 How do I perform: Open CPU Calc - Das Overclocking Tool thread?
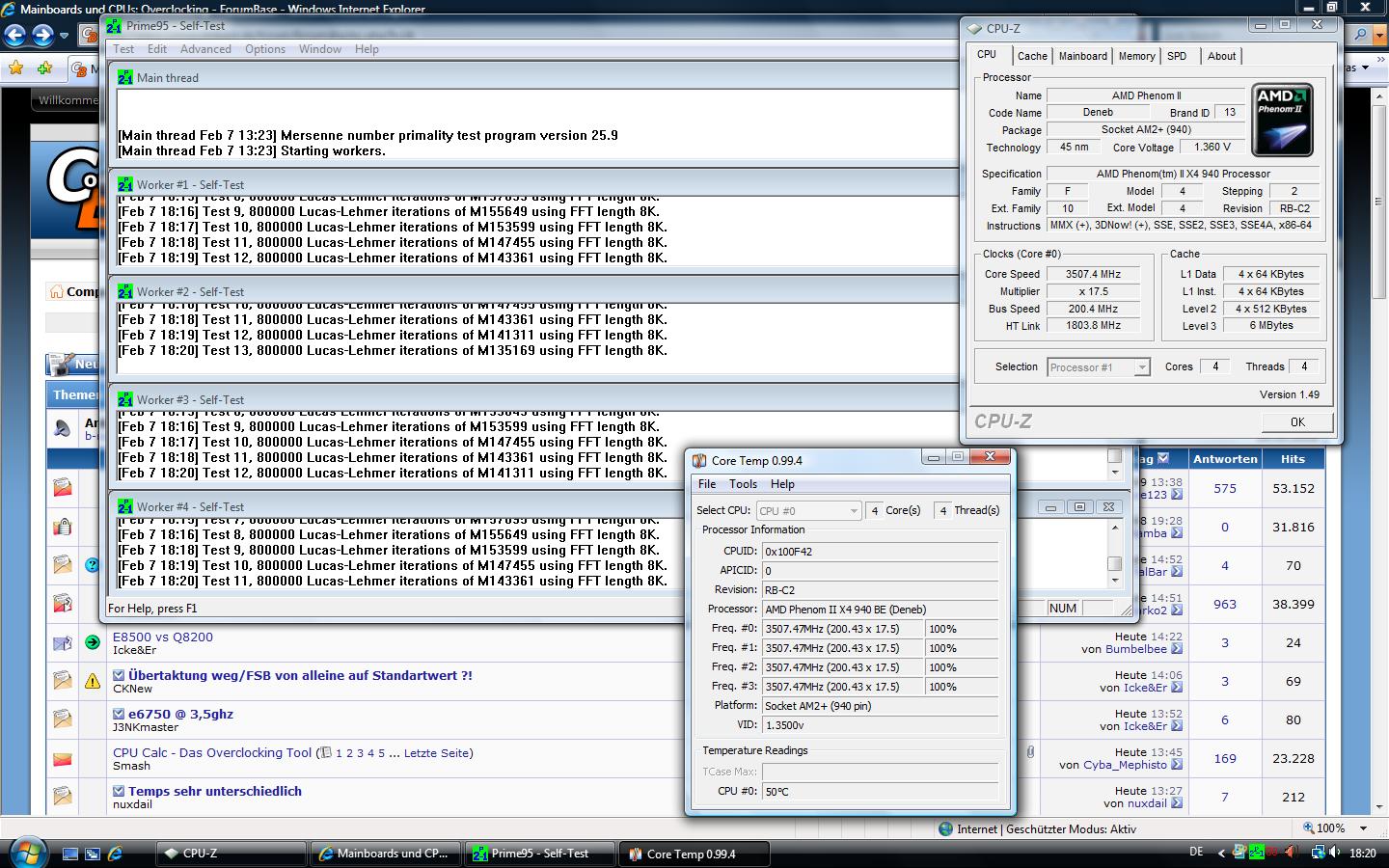pyautogui.click(x=212, y=752)
